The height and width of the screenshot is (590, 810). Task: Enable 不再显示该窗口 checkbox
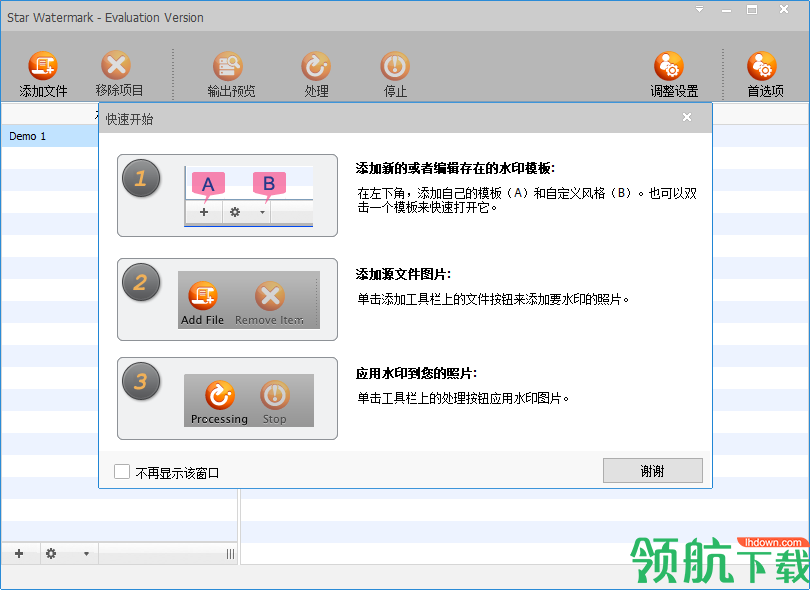pyautogui.click(x=122, y=471)
